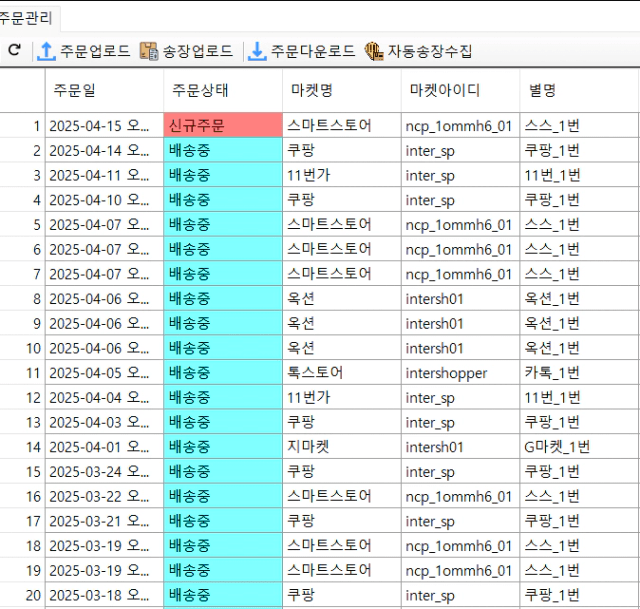The height and width of the screenshot is (609, 640).
Task: Click 11번가 market cell in row 12
Action: 342,397
